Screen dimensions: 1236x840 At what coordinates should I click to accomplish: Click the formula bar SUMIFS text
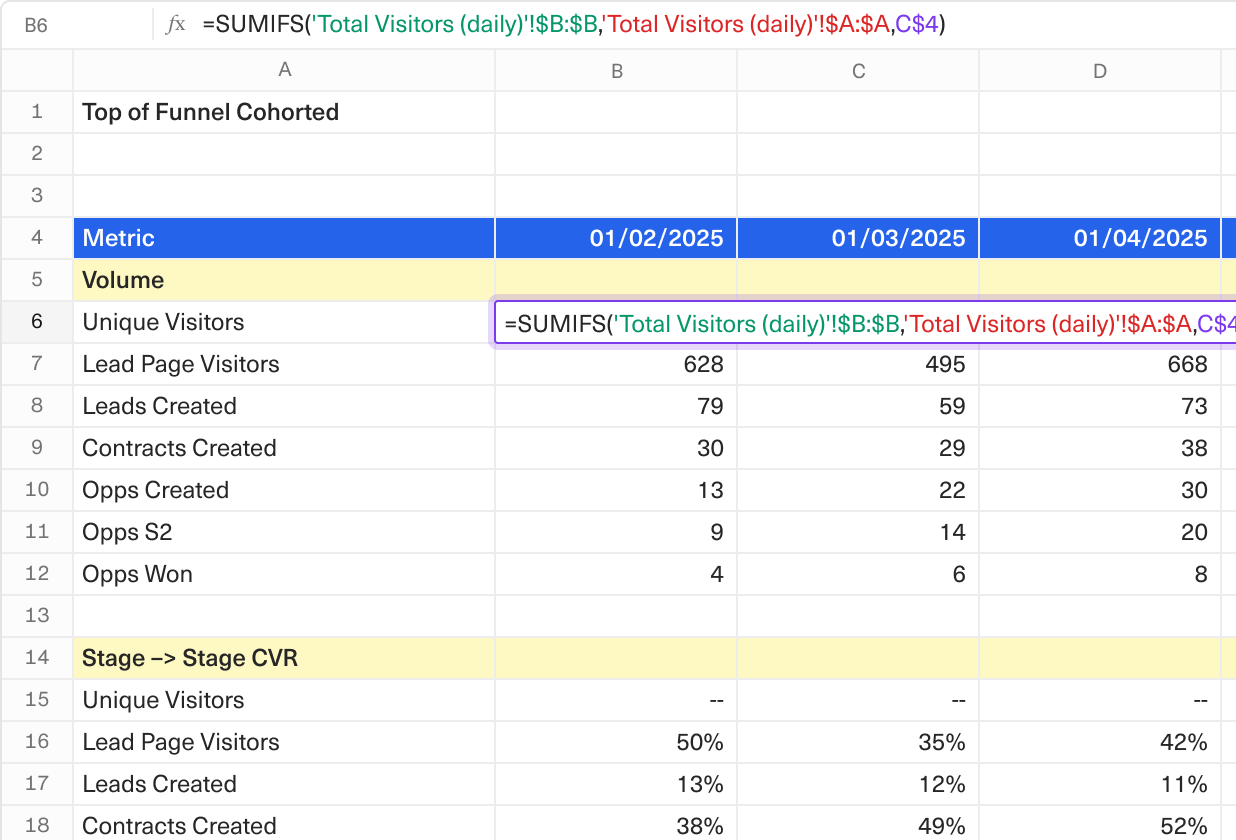point(574,25)
